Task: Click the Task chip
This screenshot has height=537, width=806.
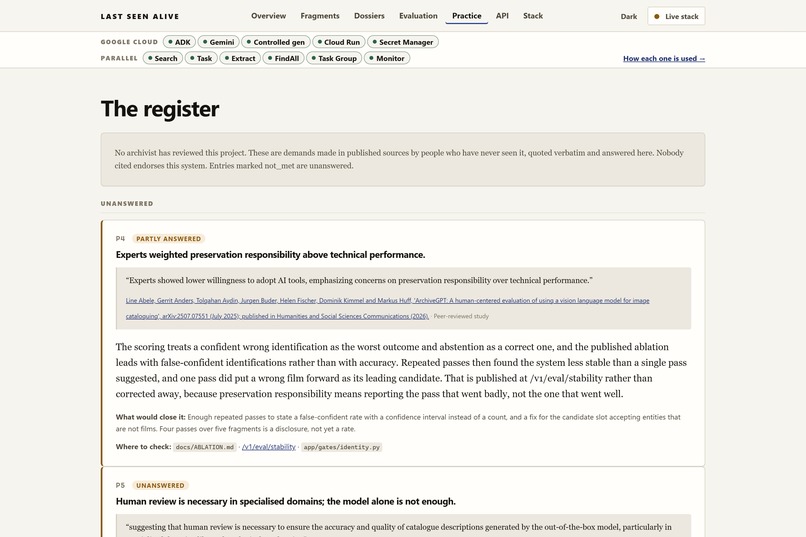Action: (201, 59)
